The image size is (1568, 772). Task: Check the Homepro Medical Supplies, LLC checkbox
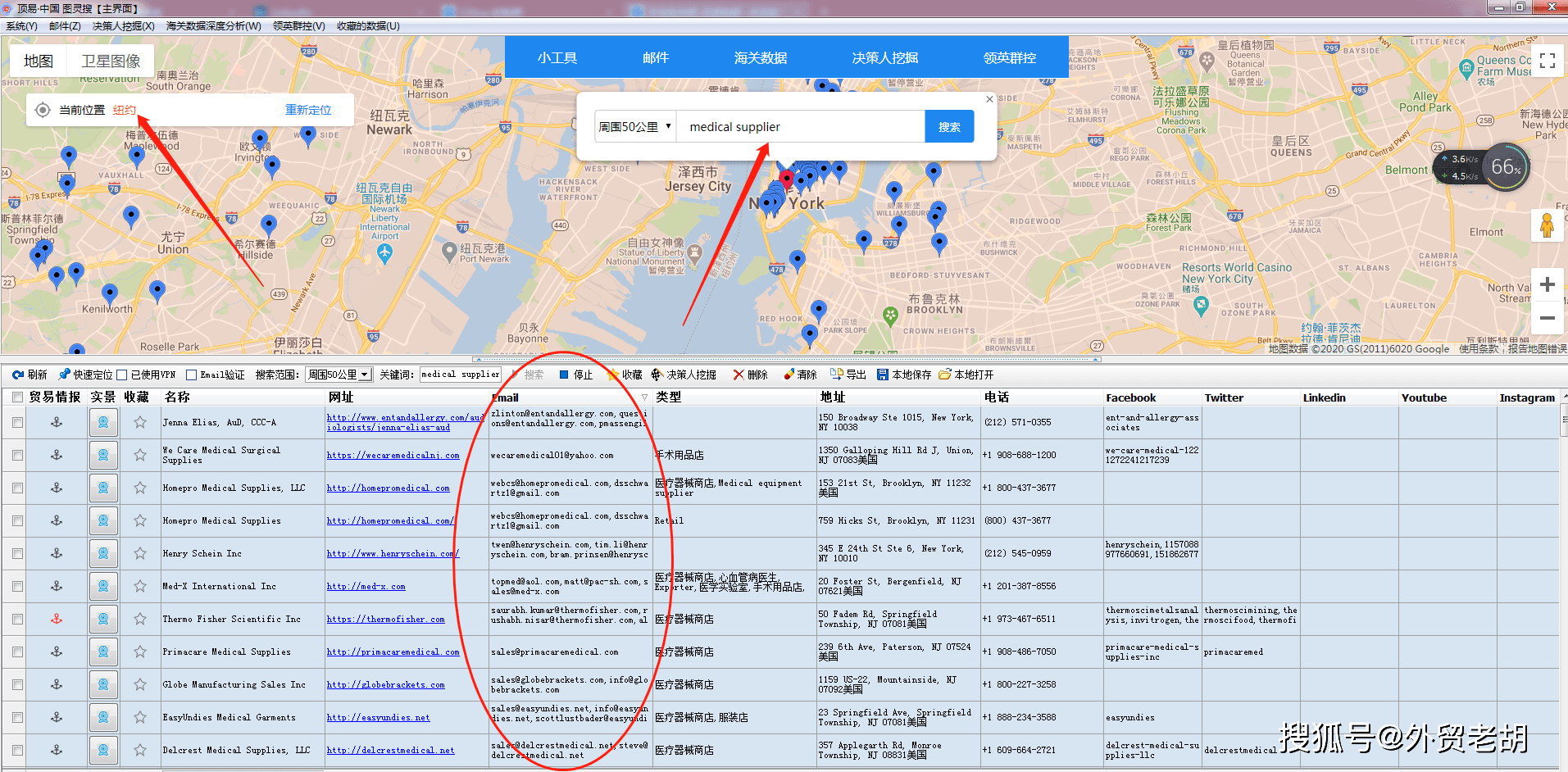click(x=17, y=488)
